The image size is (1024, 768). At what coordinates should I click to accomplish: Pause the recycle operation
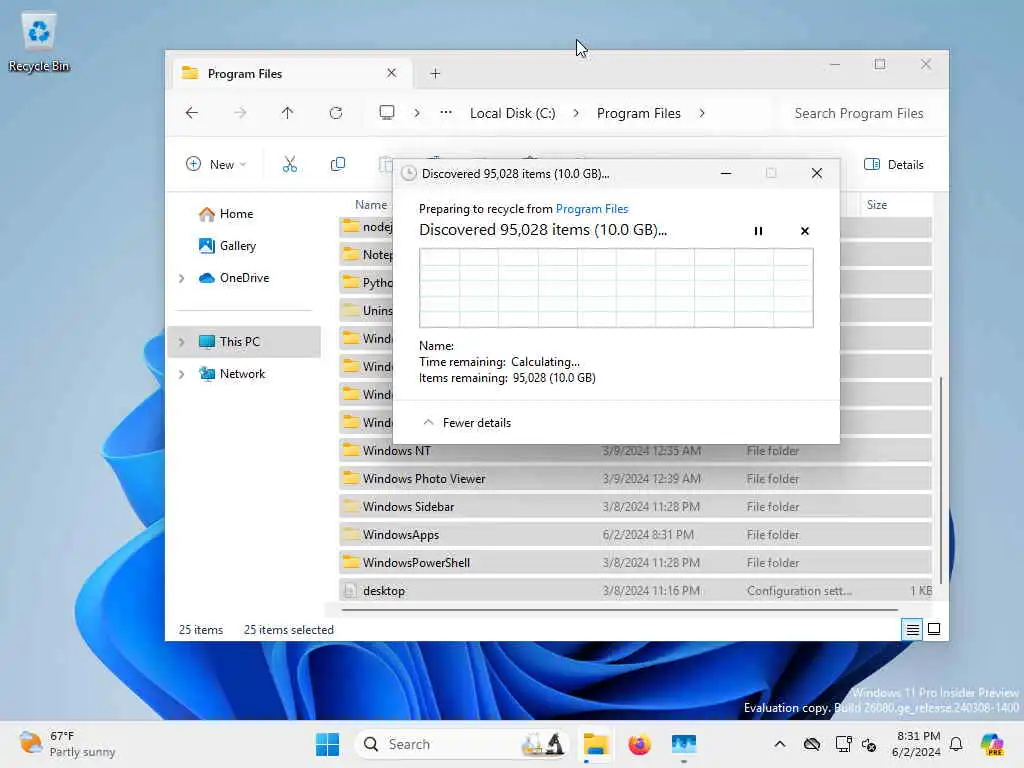pyautogui.click(x=758, y=231)
